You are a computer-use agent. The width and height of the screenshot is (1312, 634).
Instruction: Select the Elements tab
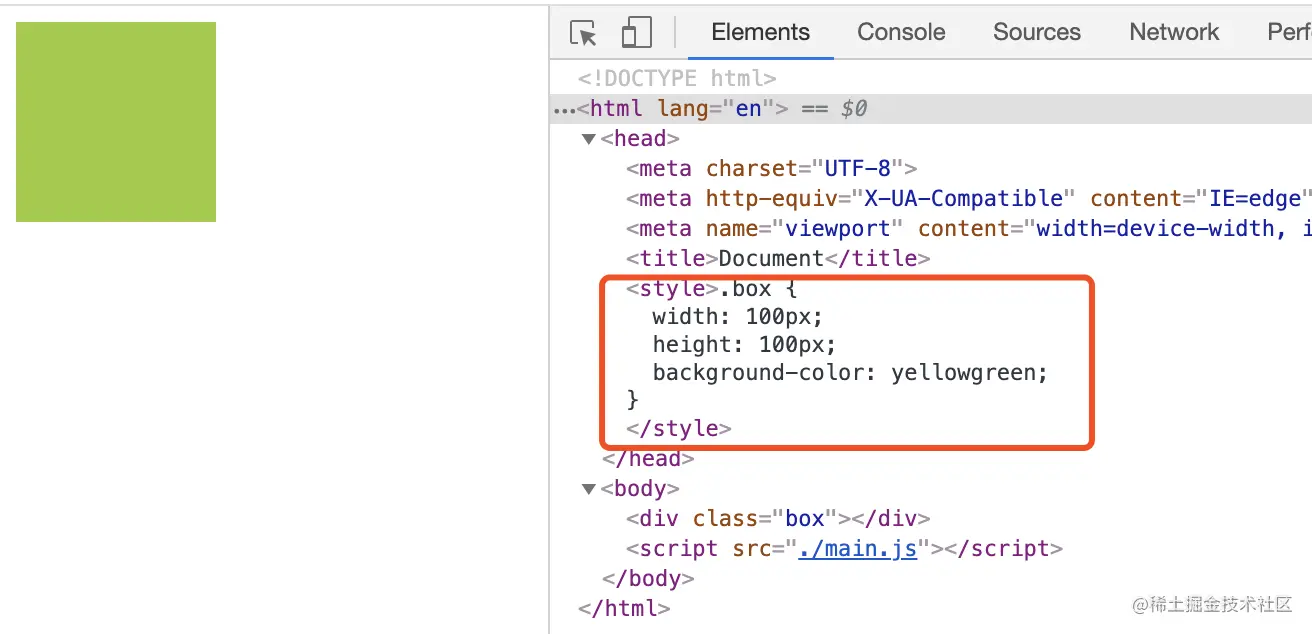tap(761, 32)
